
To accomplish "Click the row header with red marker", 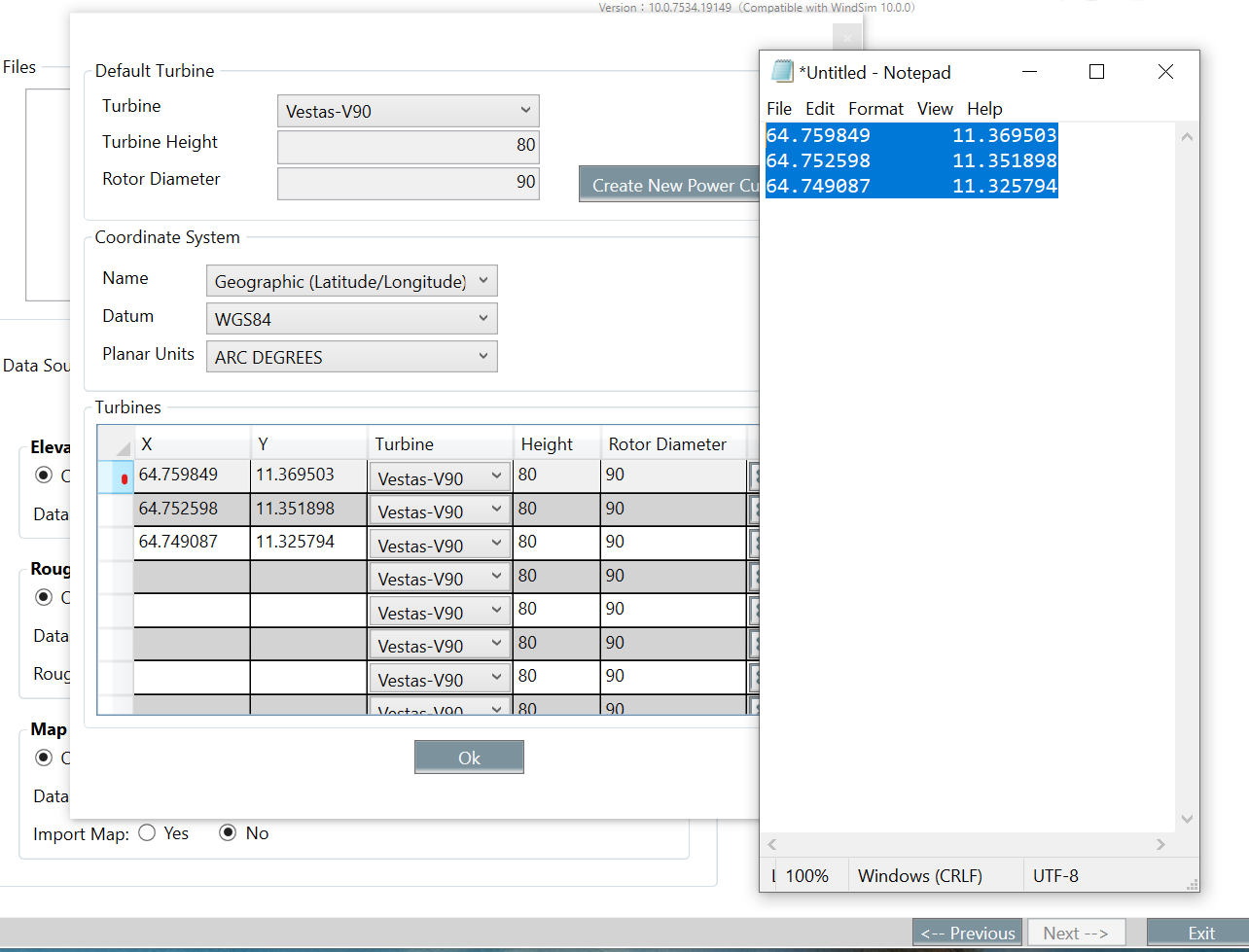I will (116, 477).
